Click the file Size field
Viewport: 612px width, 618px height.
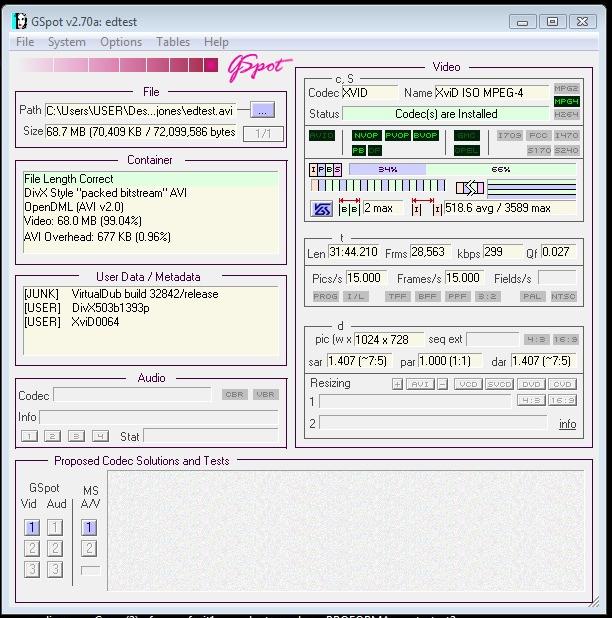click(x=140, y=132)
